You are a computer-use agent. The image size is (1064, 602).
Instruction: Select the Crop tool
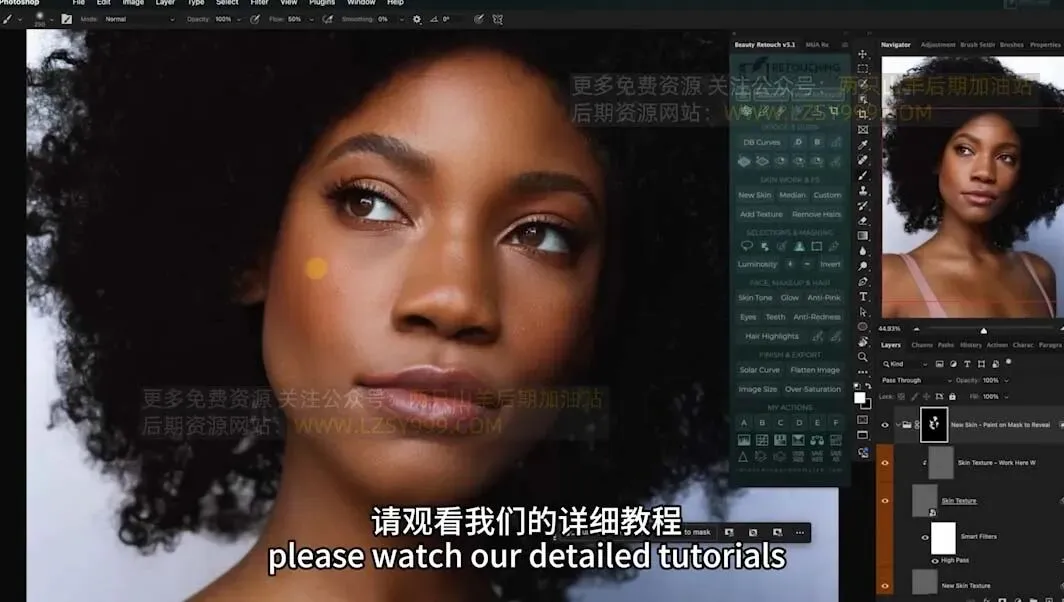pos(862,114)
